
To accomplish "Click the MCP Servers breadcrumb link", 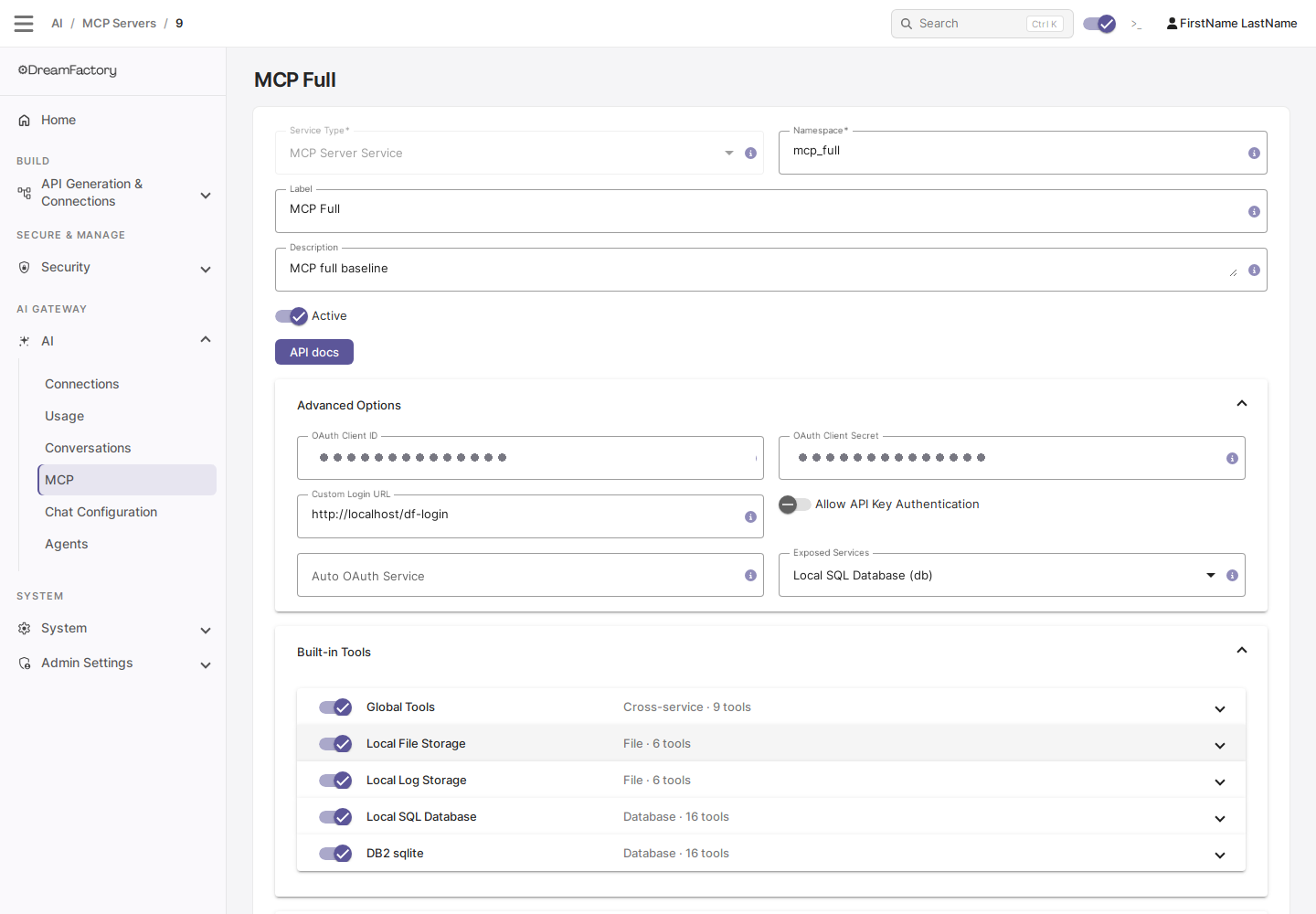I will click(119, 24).
